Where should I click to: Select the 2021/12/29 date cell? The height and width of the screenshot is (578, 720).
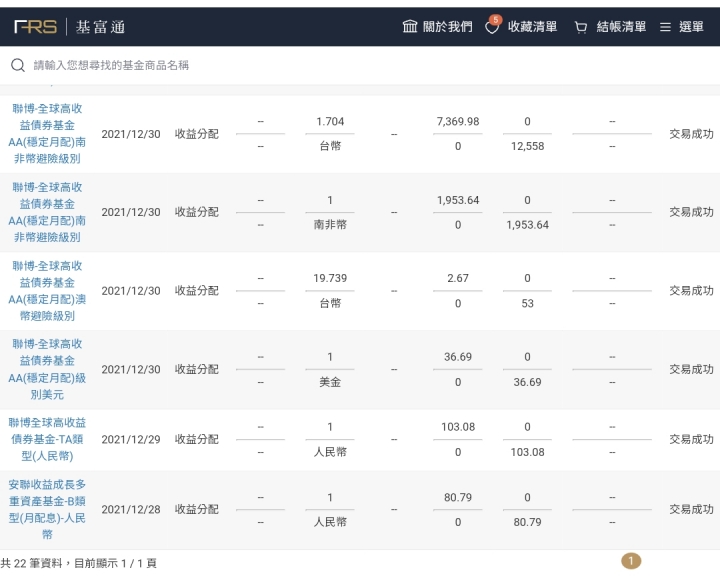[x=131, y=439]
